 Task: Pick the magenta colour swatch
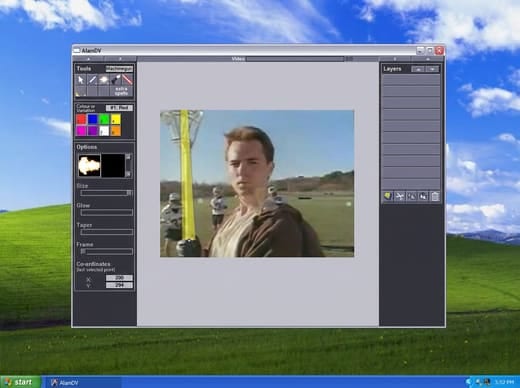coord(81,131)
